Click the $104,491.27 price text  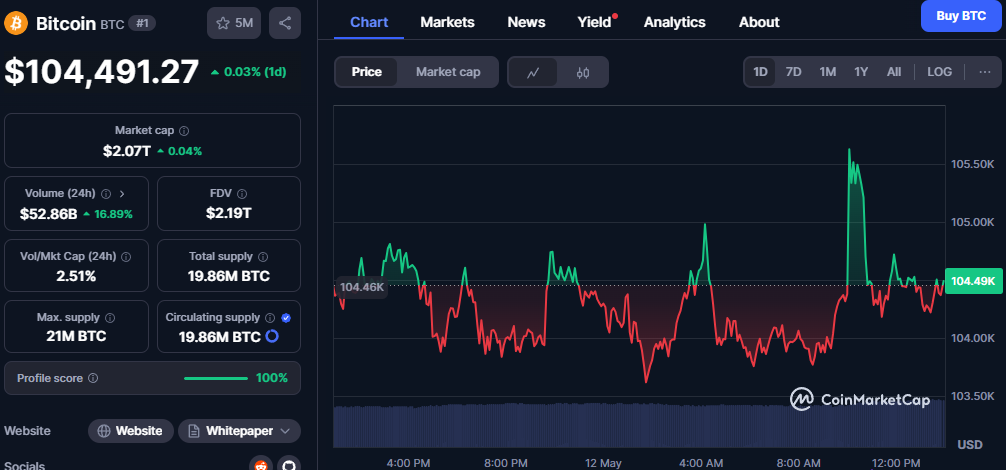click(101, 72)
